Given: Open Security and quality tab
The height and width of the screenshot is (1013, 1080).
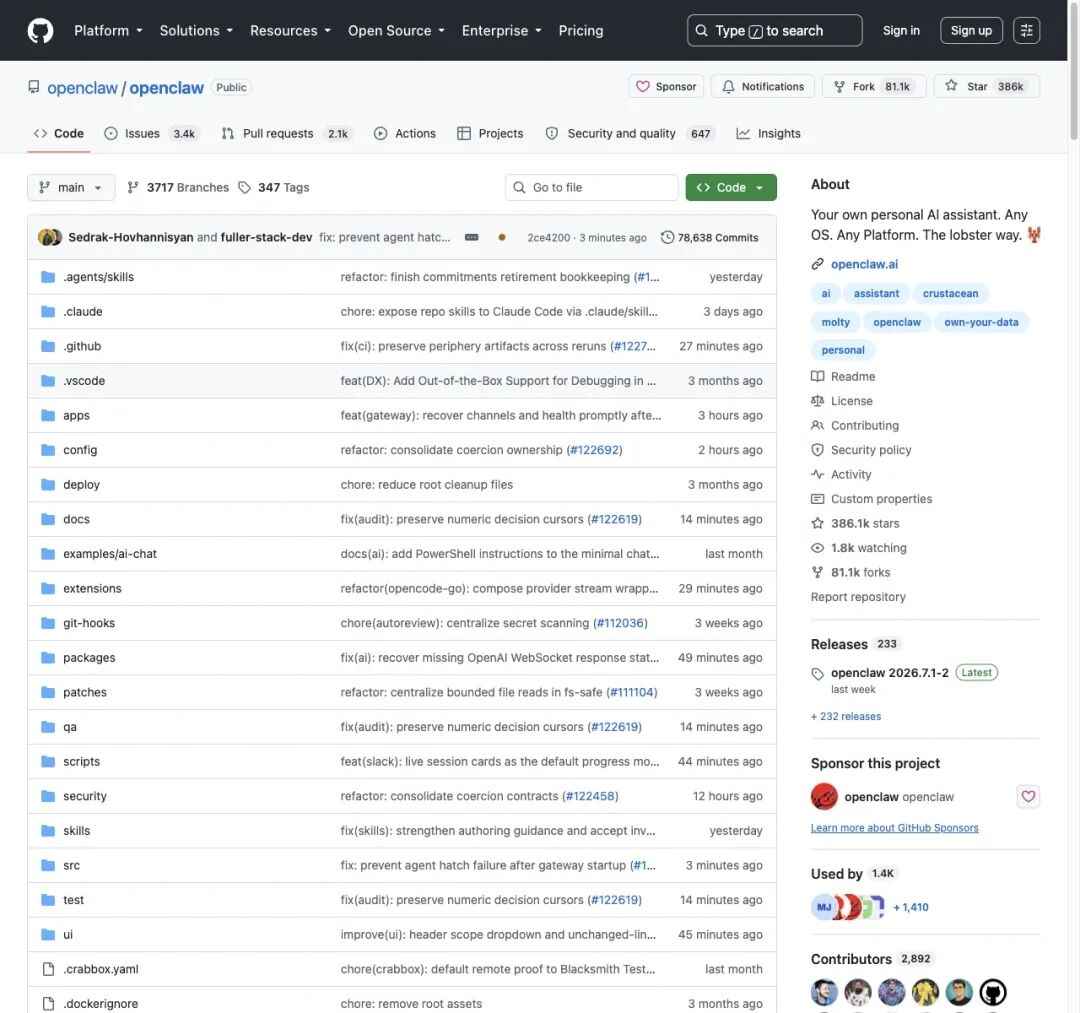Looking at the screenshot, I should (630, 134).
